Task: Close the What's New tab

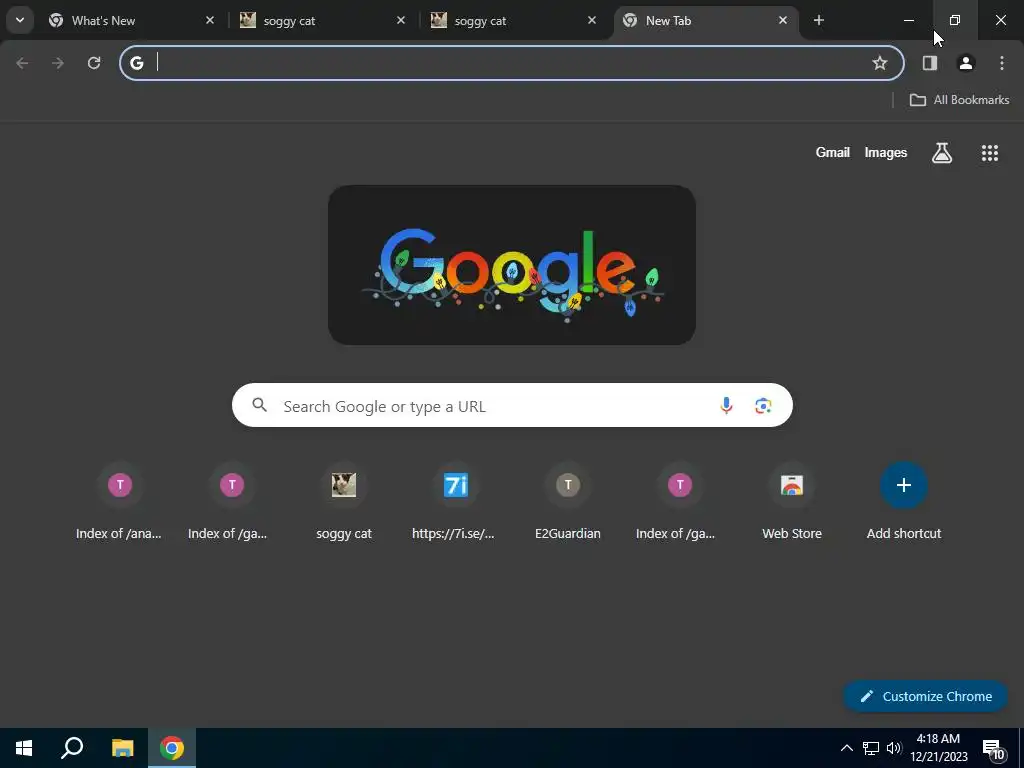Action: 210,21
